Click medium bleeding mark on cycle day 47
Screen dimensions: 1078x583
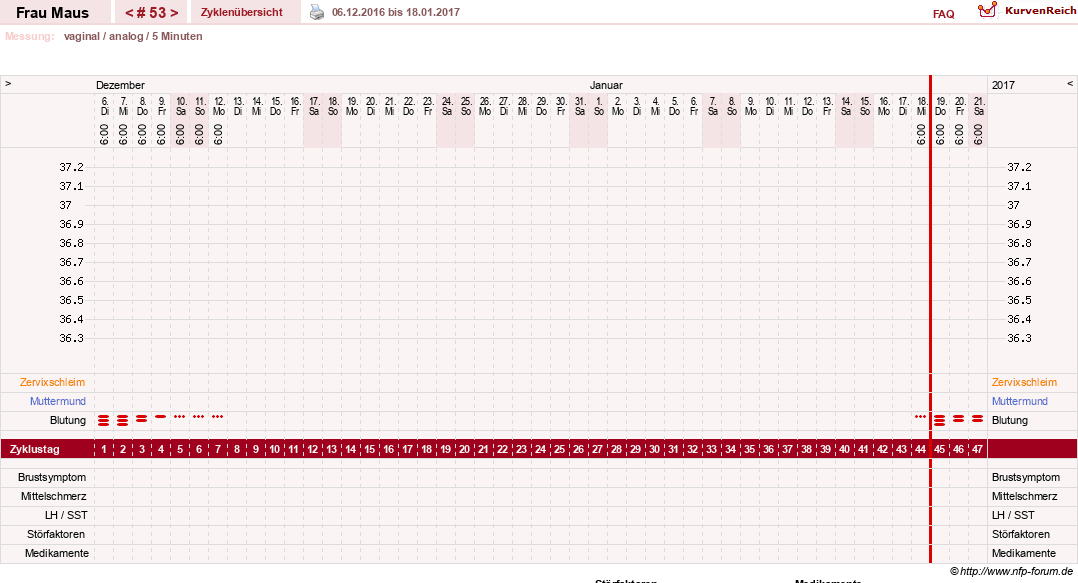pyautogui.click(x=978, y=418)
